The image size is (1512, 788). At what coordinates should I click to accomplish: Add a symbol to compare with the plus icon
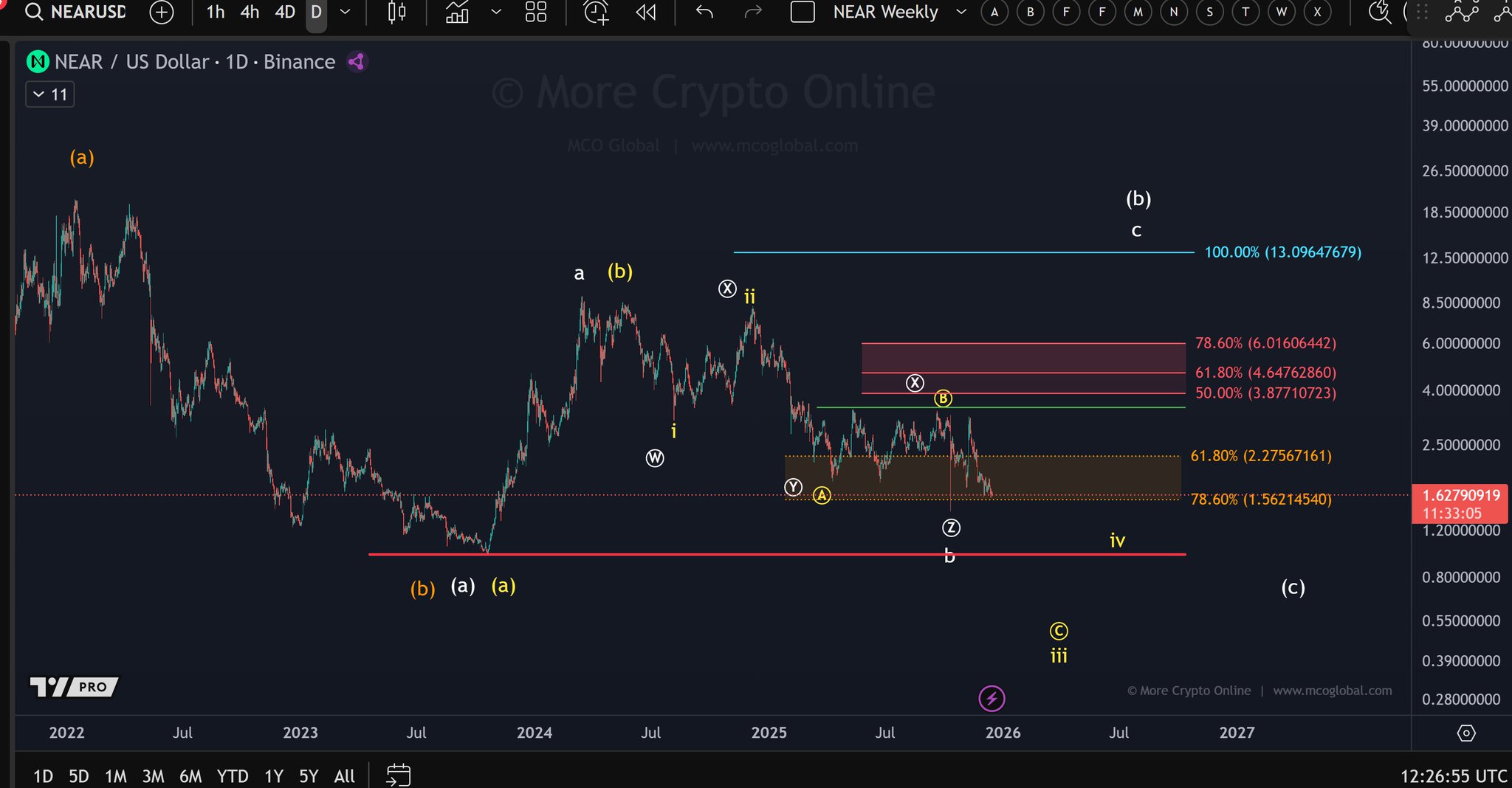(161, 13)
